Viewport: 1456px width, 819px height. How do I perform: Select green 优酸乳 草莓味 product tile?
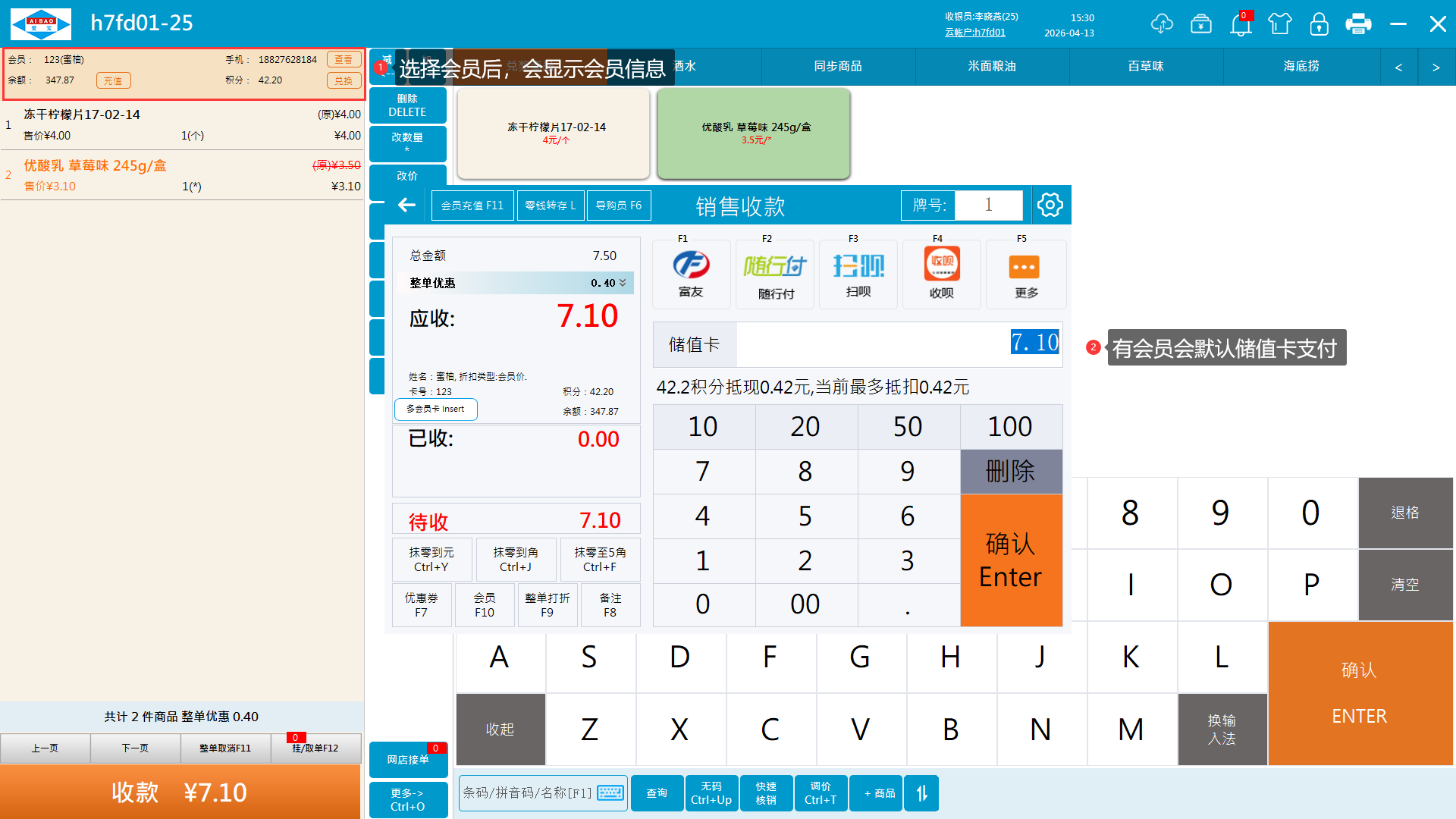(x=753, y=133)
